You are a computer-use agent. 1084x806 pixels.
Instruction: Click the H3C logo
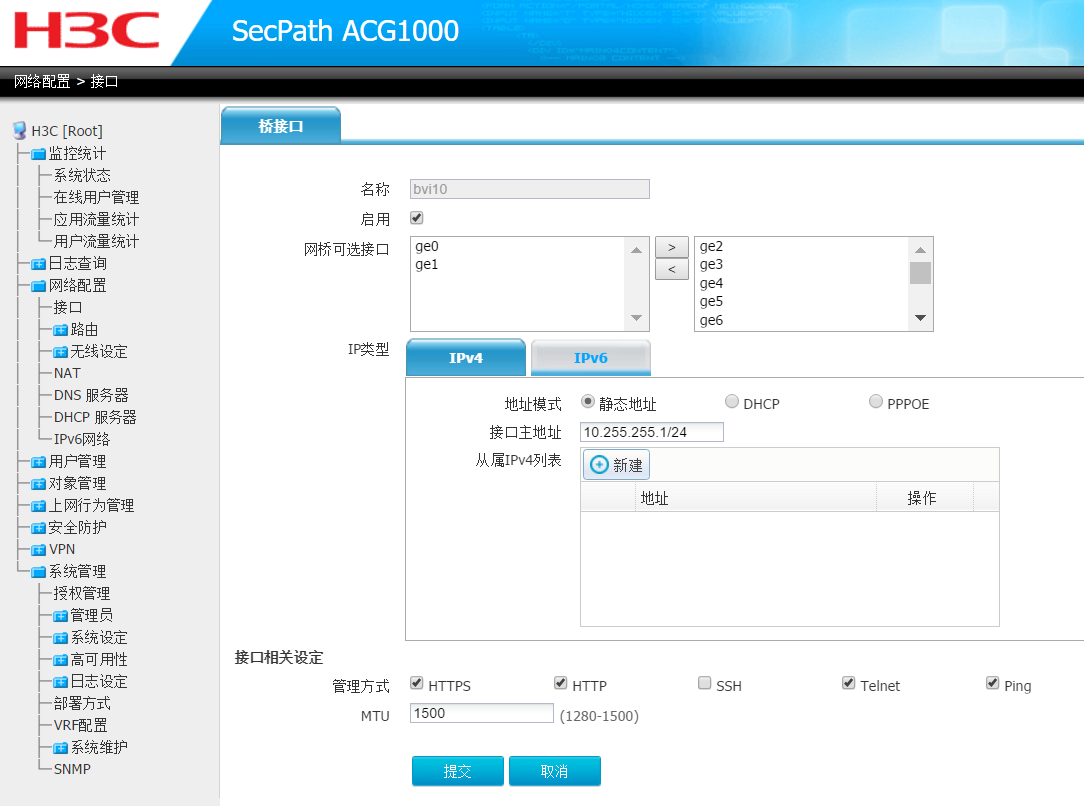86,30
